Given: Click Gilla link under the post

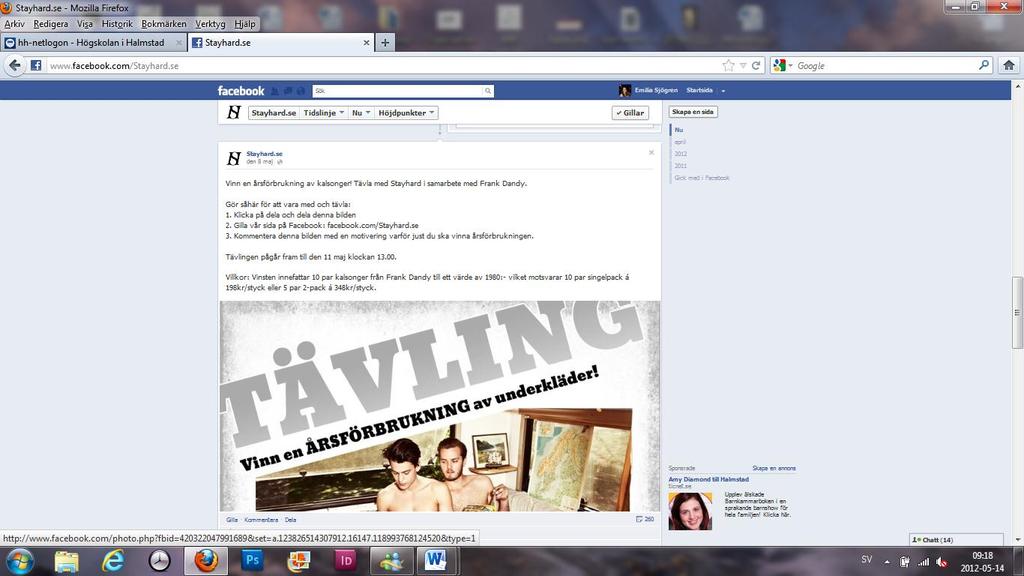Looking at the screenshot, I should point(232,520).
